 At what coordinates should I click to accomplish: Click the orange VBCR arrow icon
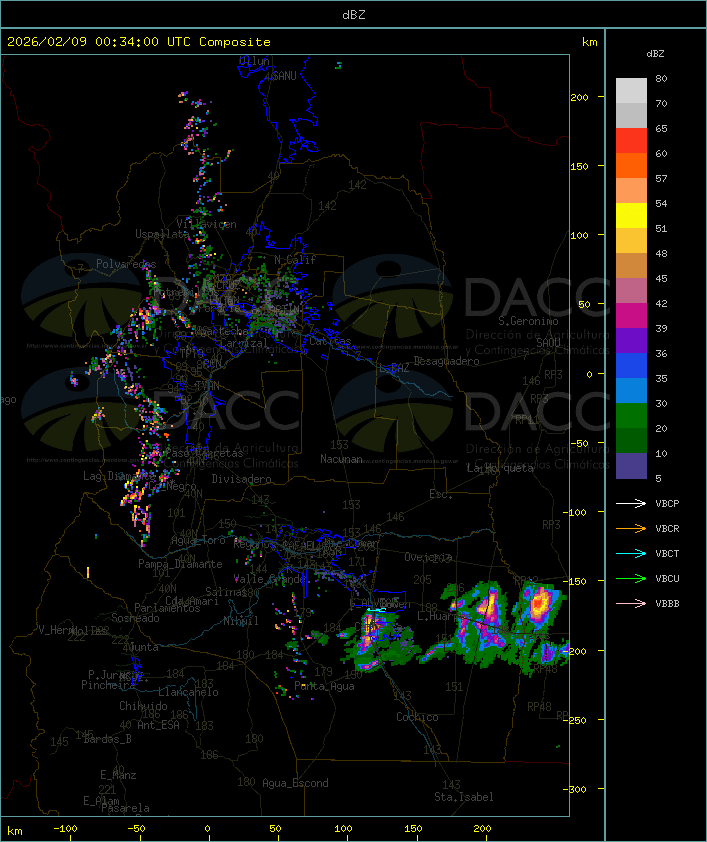pos(631,528)
